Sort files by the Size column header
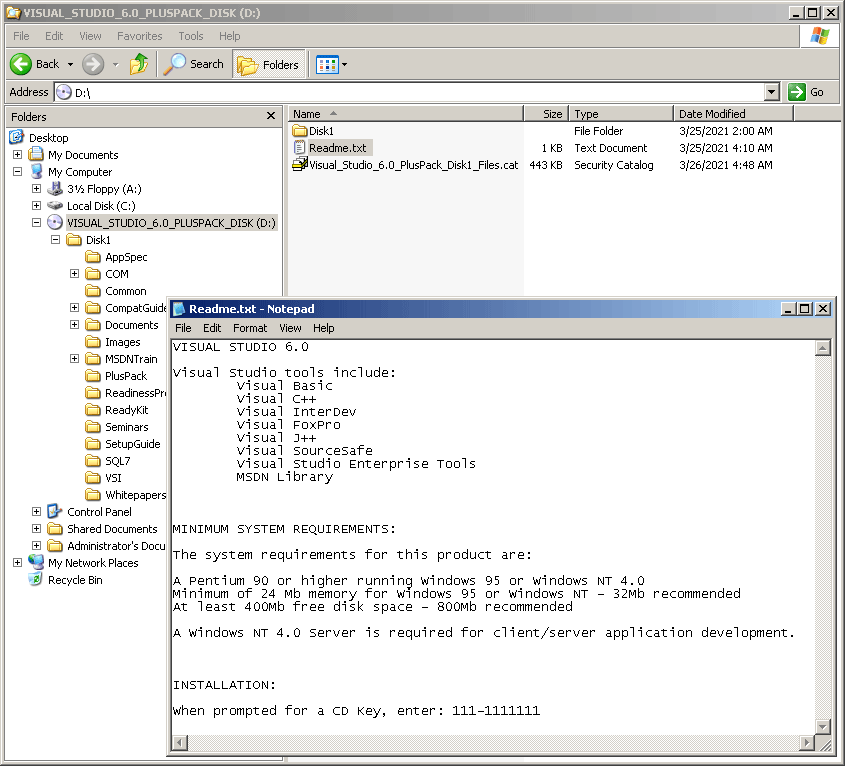 [546, 114]
